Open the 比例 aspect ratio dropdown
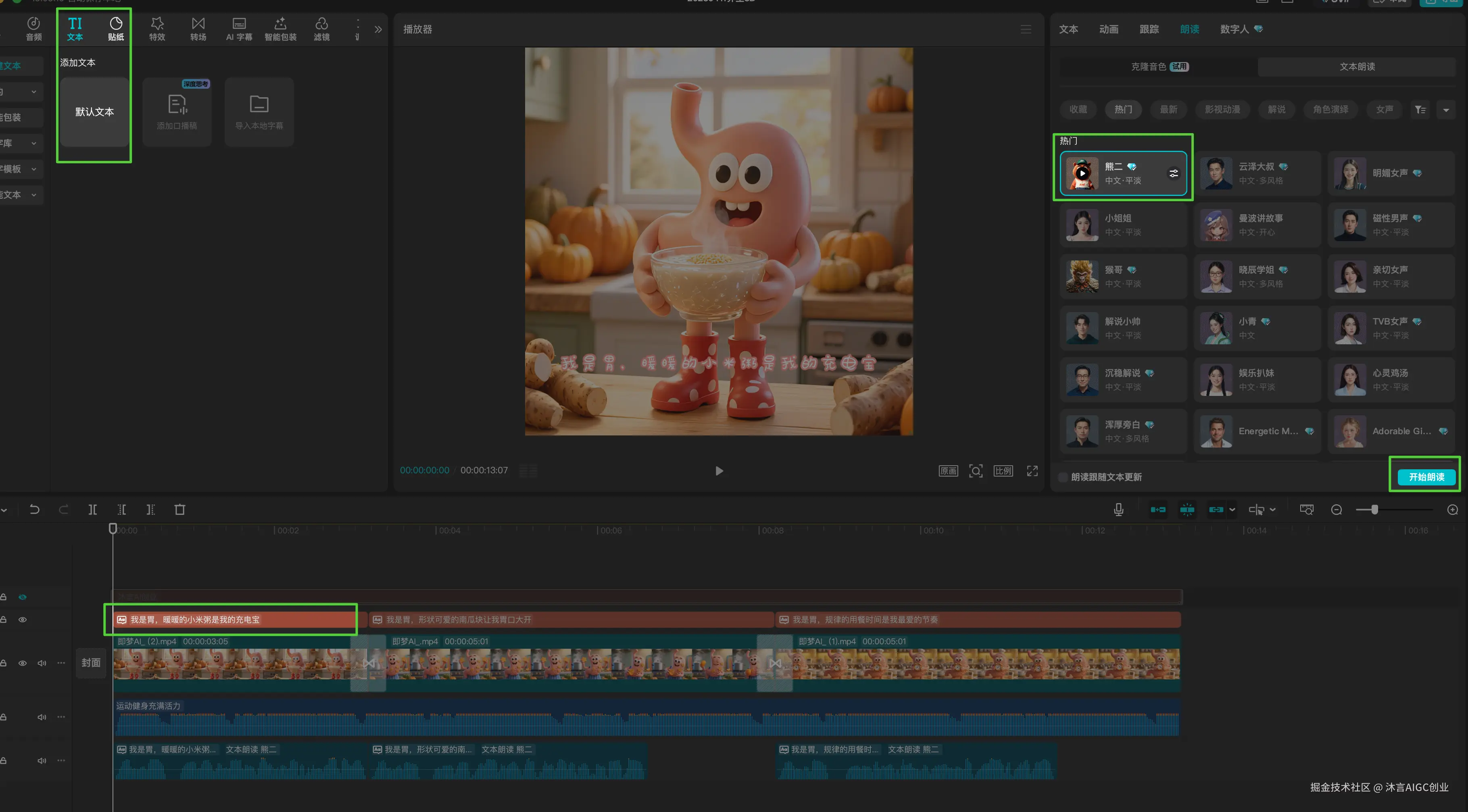 (x=1003, y=471)
